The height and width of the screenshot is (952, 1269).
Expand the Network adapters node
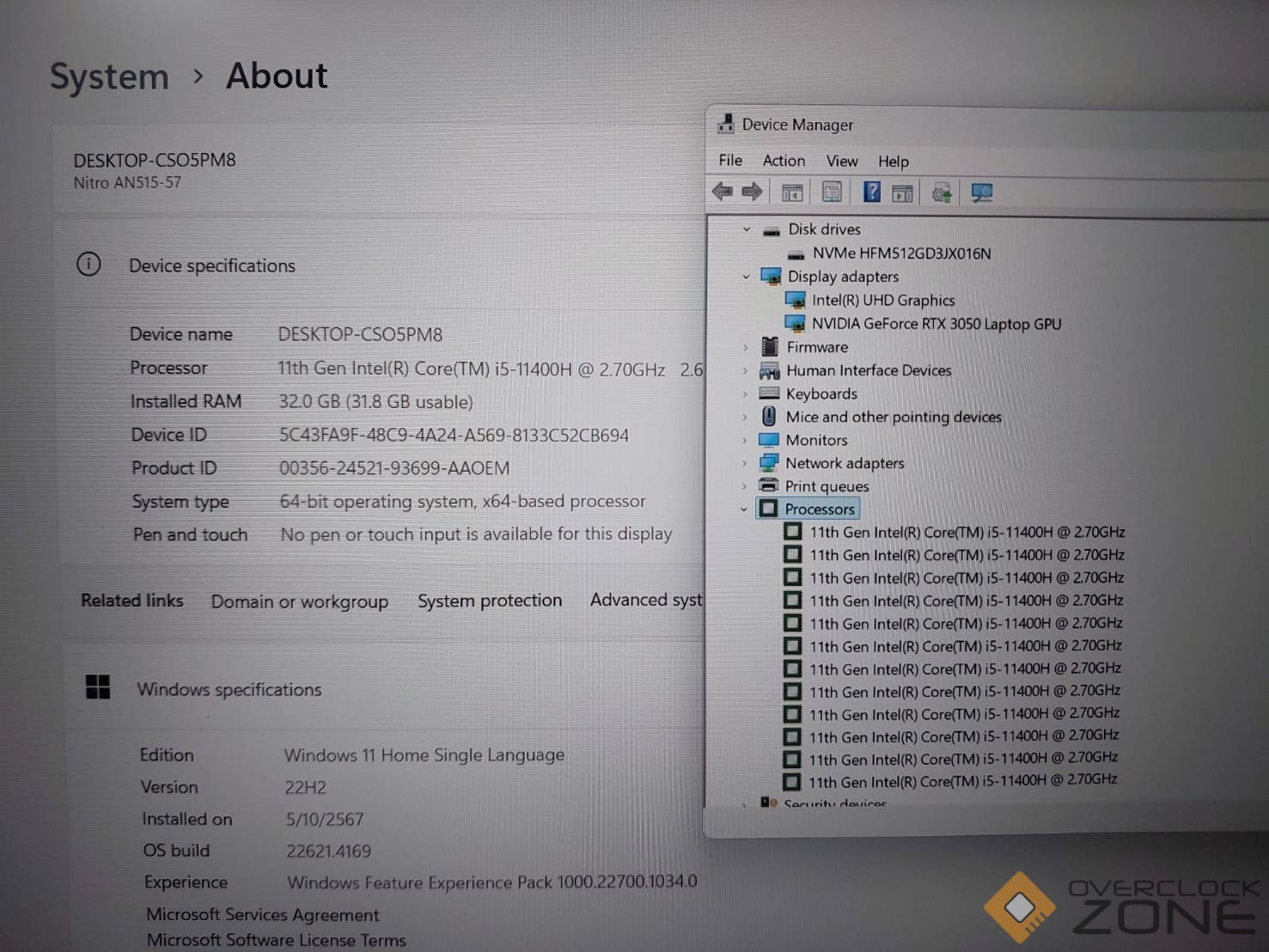point(744,463)
